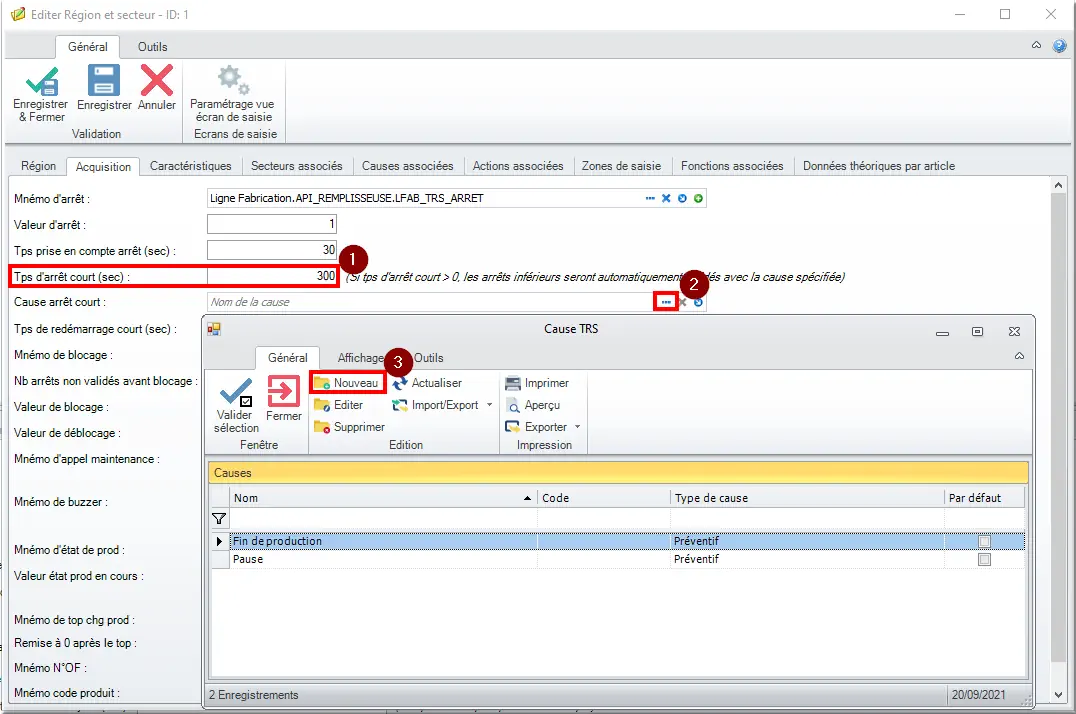Viewport: 1076px width, 714px height.
Task: Click the Enregistrer & Fermer icon
Action: [x=41, y=81]
